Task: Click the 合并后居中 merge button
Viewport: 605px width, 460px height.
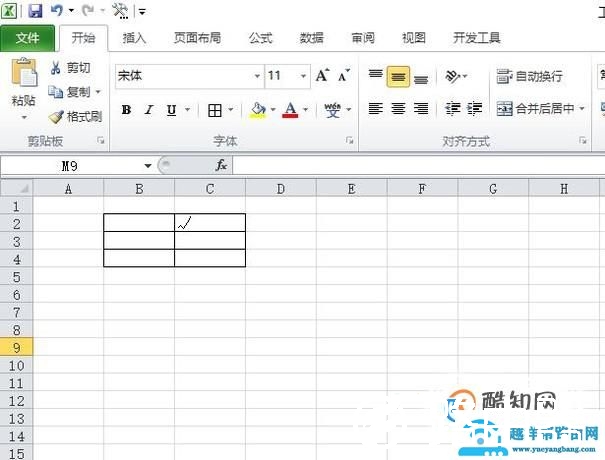Action: [x=535, y=109]
